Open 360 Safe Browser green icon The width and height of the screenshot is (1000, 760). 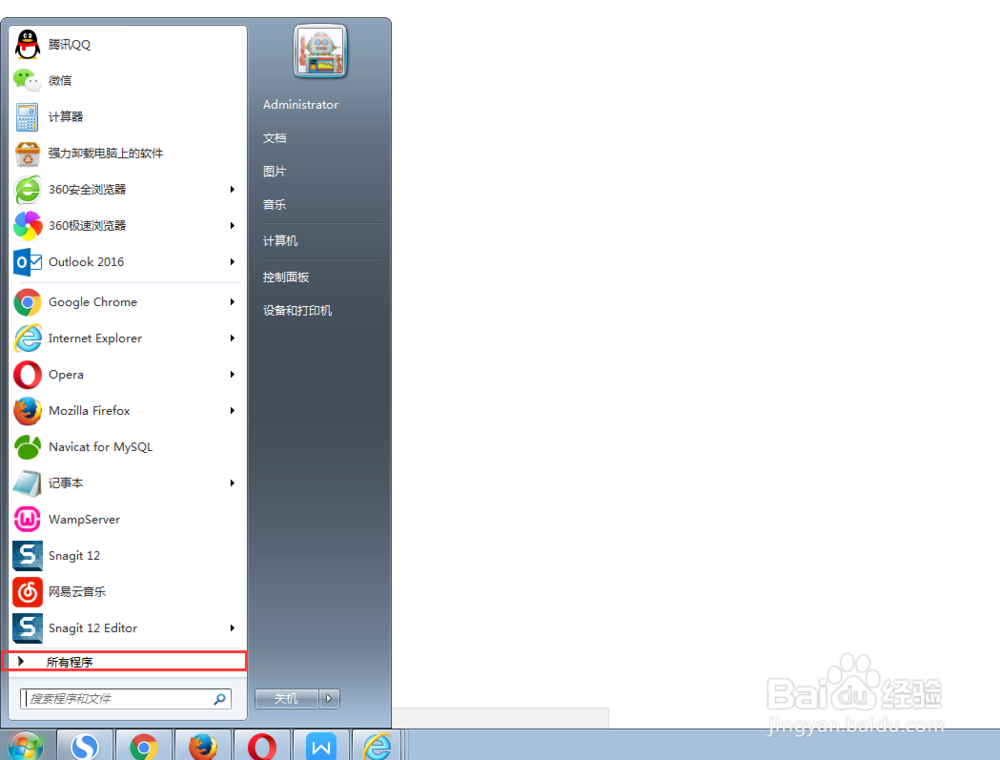click(27, 189)
